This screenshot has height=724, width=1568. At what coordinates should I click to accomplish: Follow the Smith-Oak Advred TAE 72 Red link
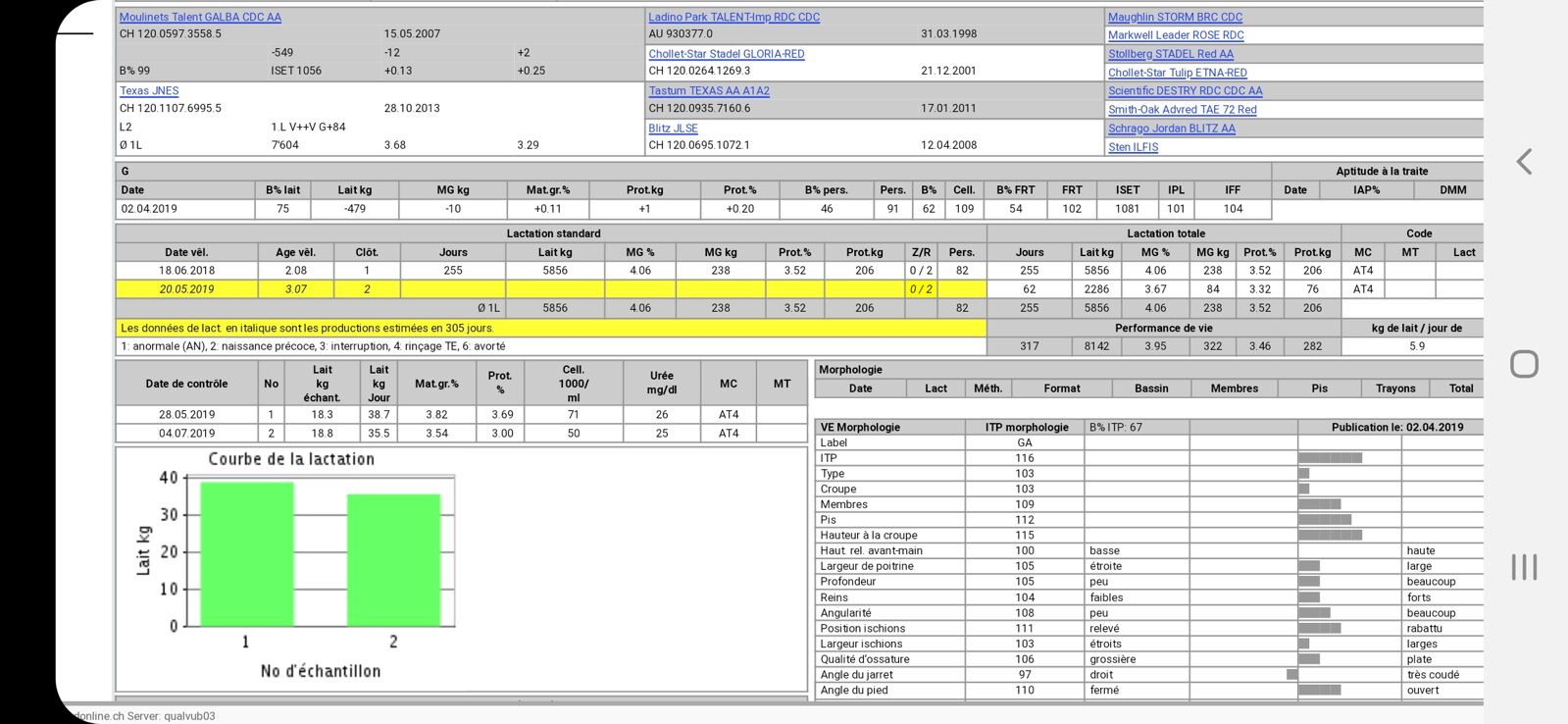point(1182,109)
